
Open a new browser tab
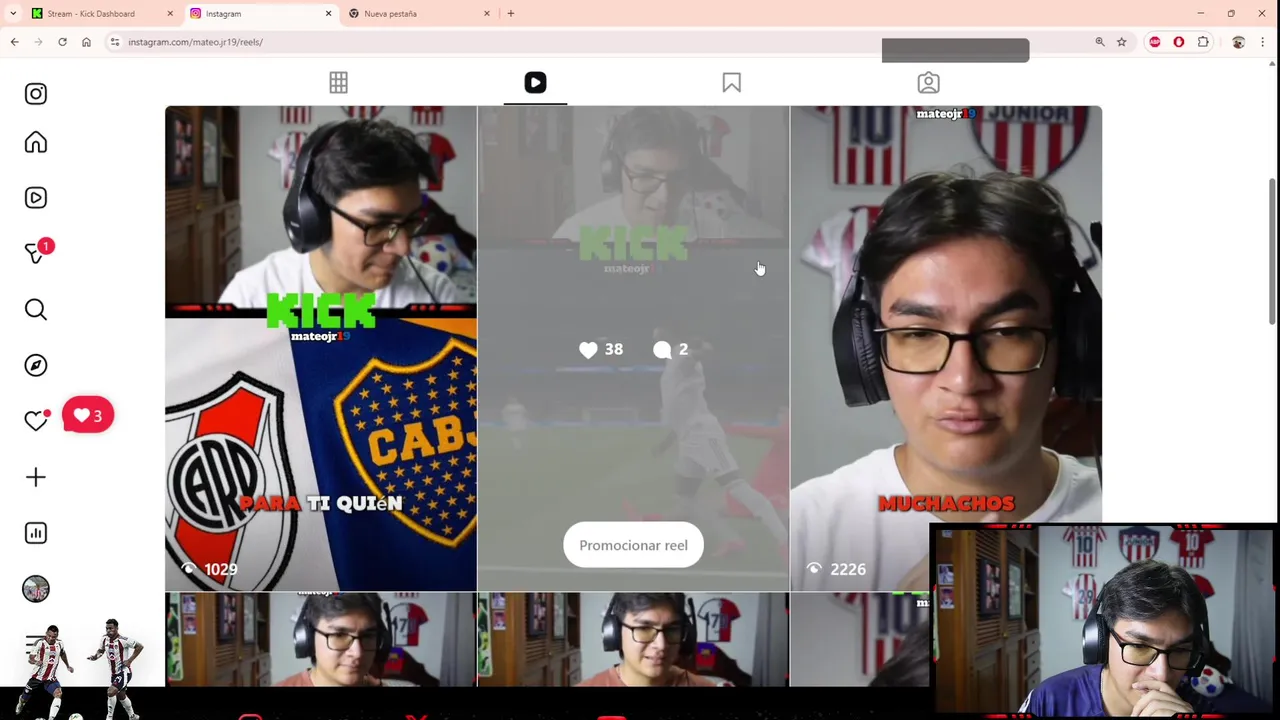(510, 14)
